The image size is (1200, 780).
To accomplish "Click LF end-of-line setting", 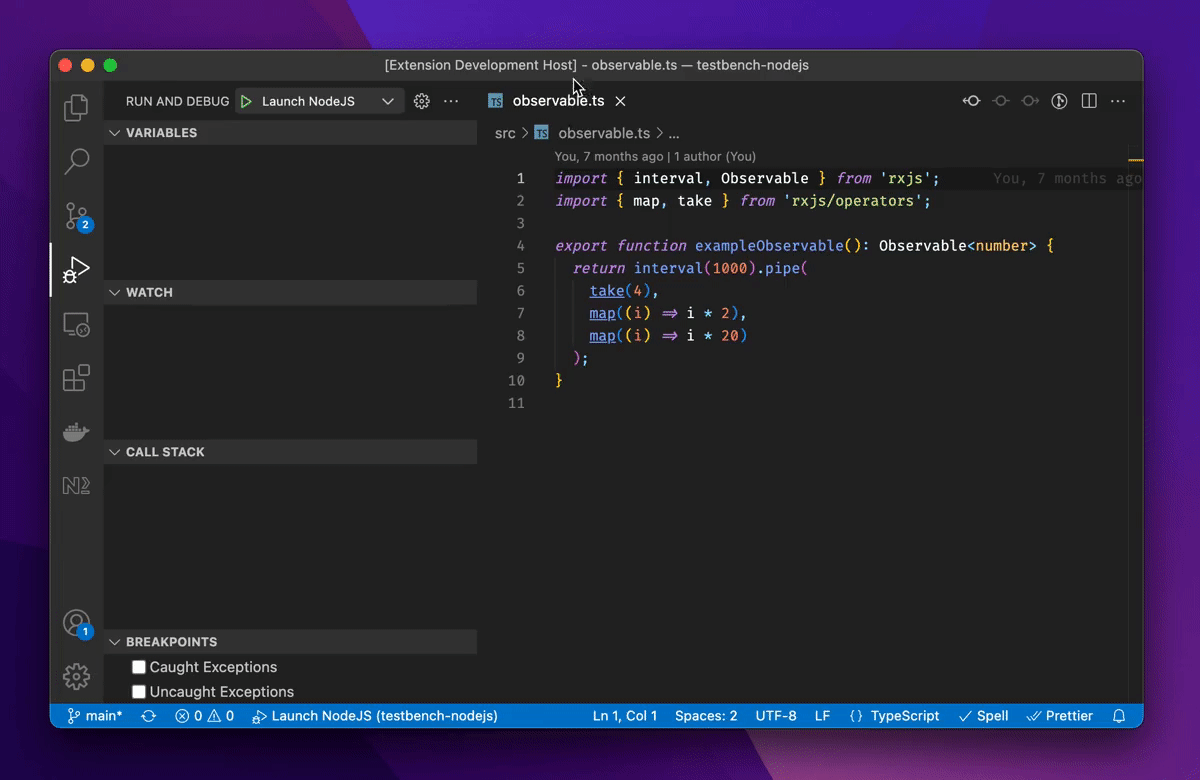I will (x=822, y=716).
